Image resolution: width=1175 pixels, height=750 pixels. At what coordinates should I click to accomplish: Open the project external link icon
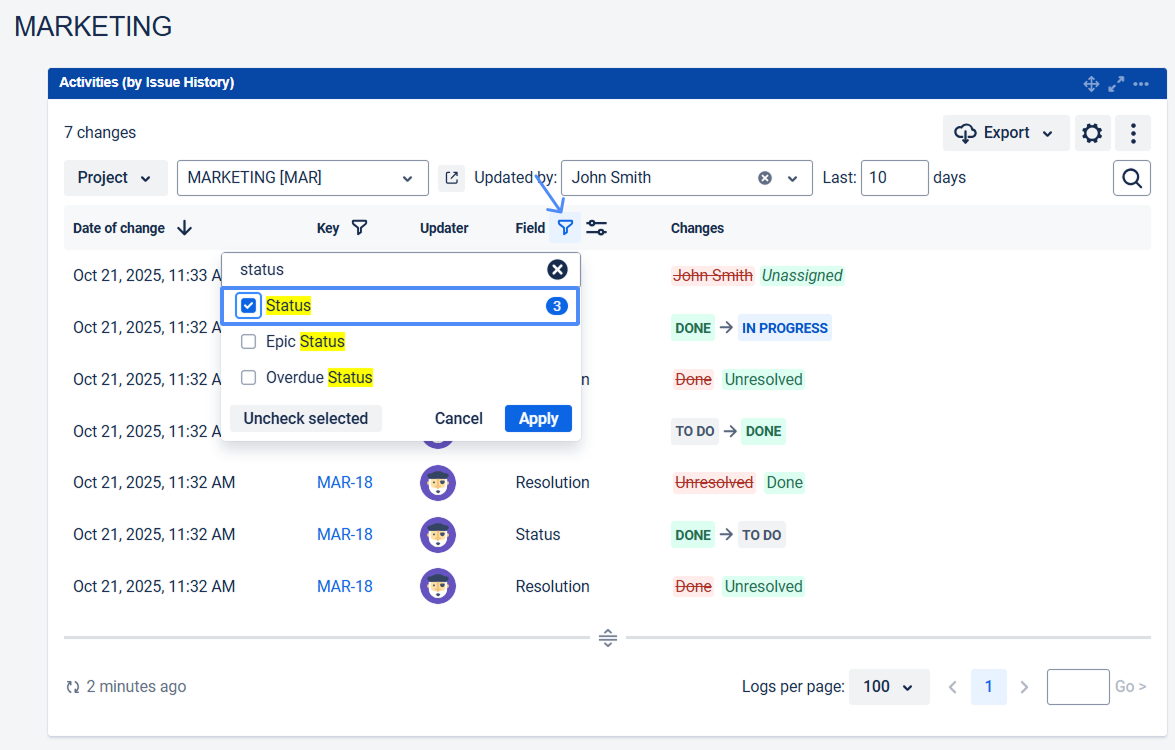coord(452,178)
